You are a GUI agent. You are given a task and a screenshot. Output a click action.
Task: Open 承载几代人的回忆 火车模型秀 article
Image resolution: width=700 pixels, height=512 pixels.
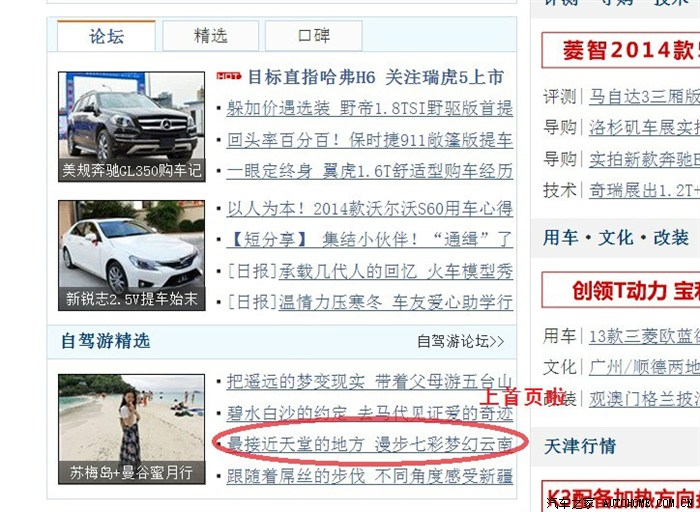click(x=396, y=271)
